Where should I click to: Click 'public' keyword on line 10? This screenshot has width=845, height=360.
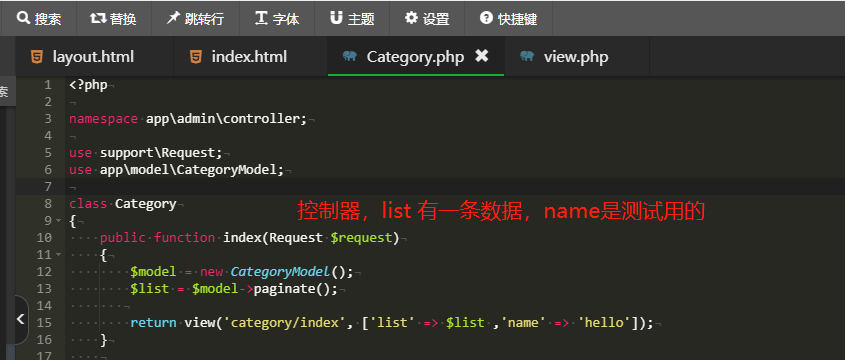pyautogui.click(x=122, y=238)
